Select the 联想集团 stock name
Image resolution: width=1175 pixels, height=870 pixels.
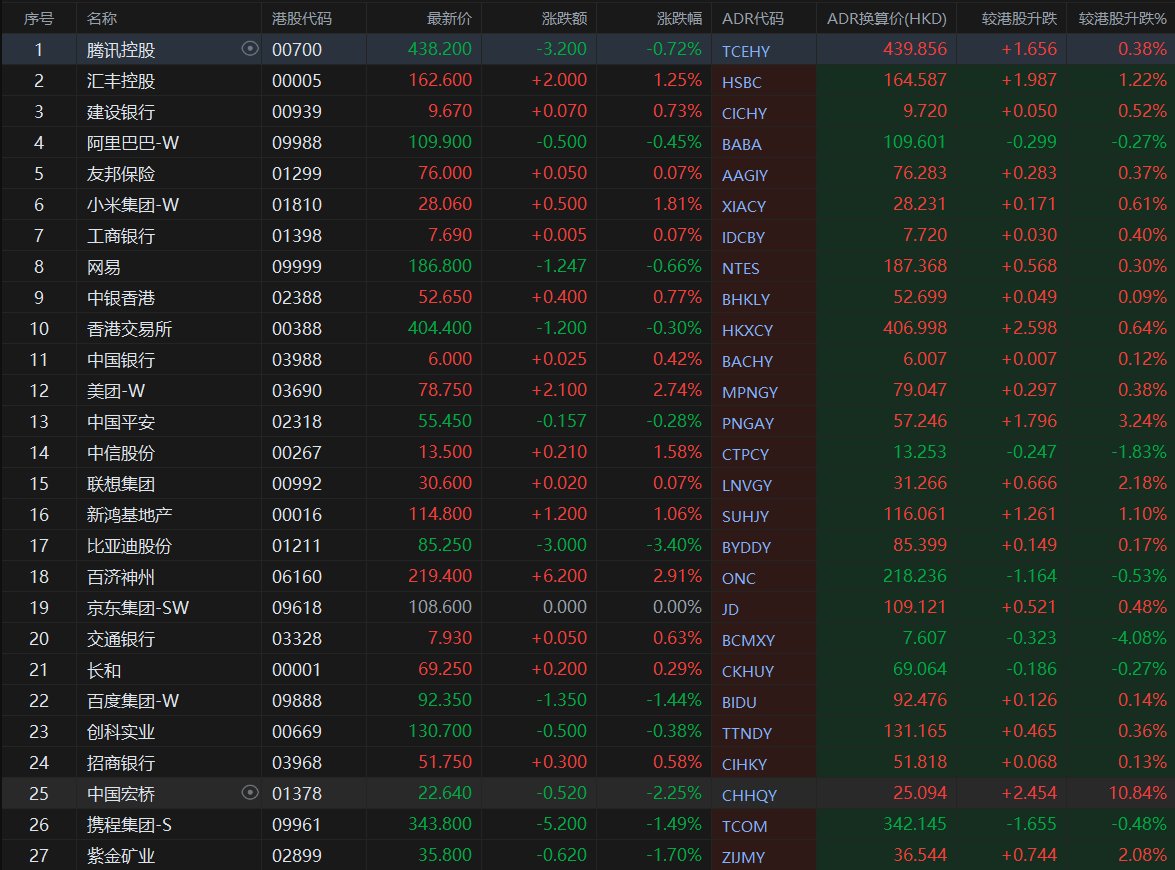pyautogui.click(x=121, y=483)
